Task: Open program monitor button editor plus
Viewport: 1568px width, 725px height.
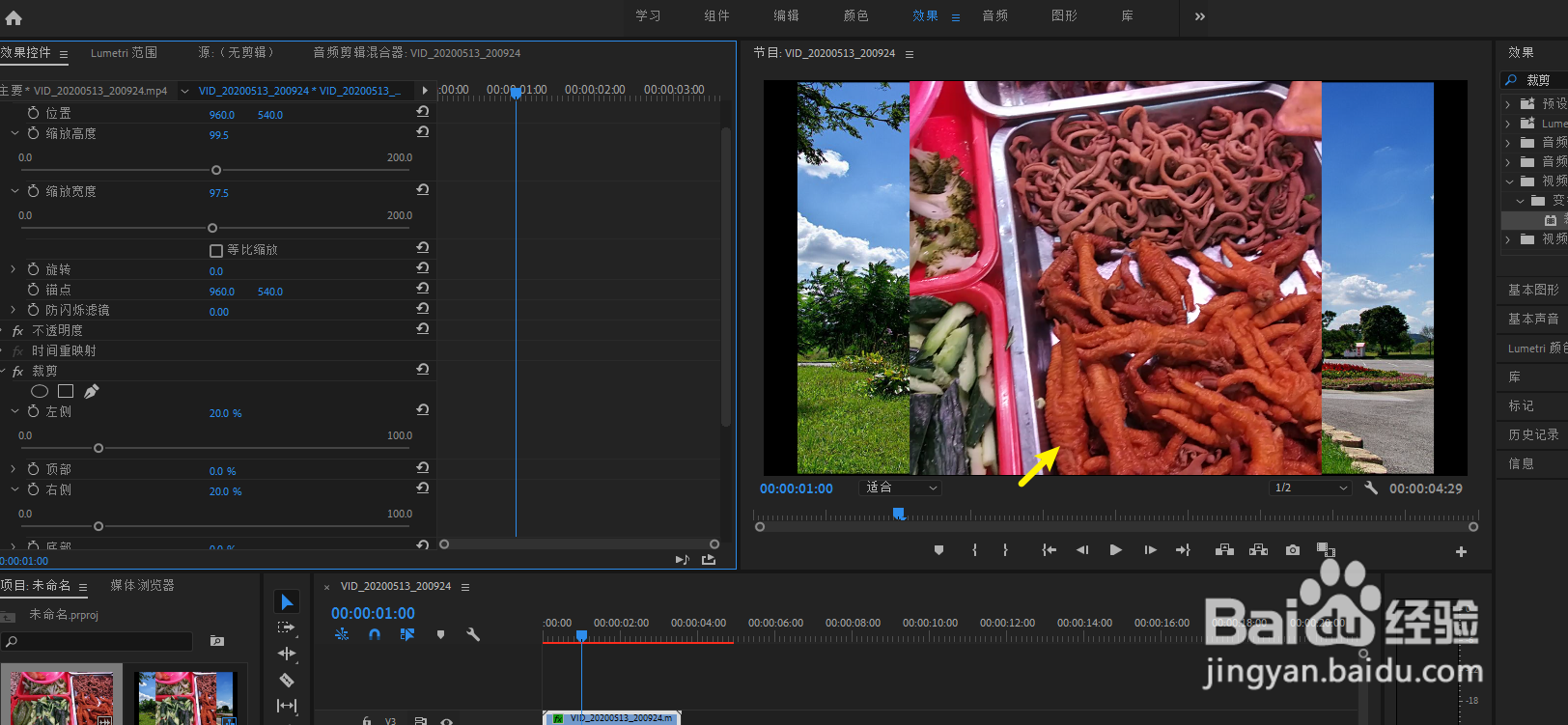Action: click(1461, 551)
